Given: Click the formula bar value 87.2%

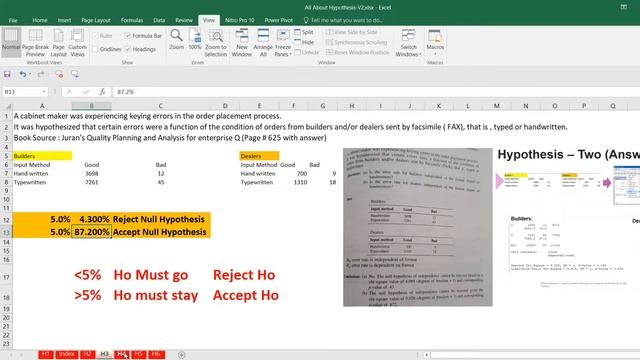Looking at the screenshot, I should (126, 92).
